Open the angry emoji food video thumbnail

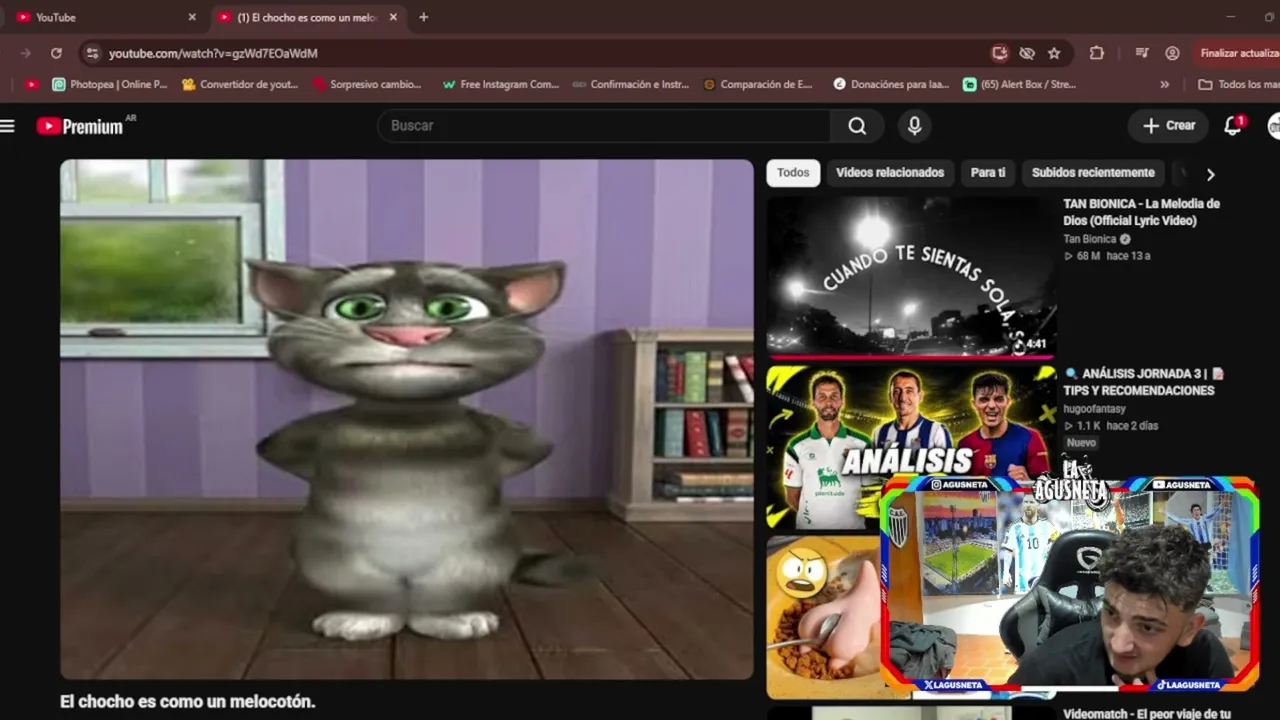point(823,617)
